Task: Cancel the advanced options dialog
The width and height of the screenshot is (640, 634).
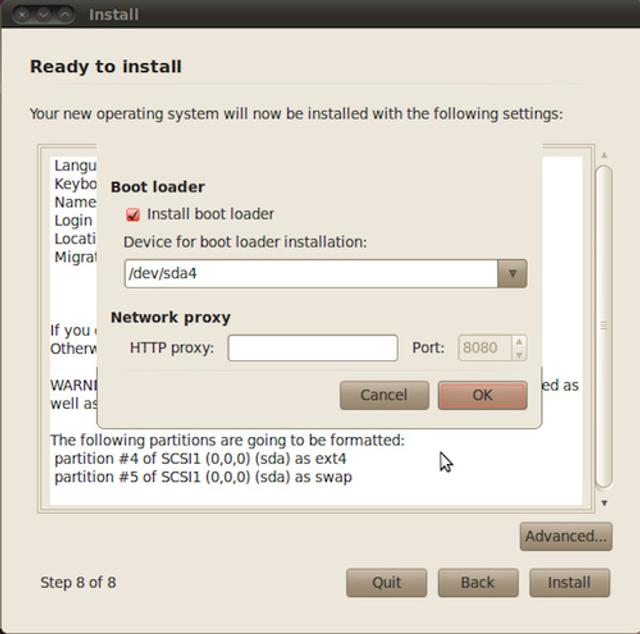Action: [x=384, y=395]
